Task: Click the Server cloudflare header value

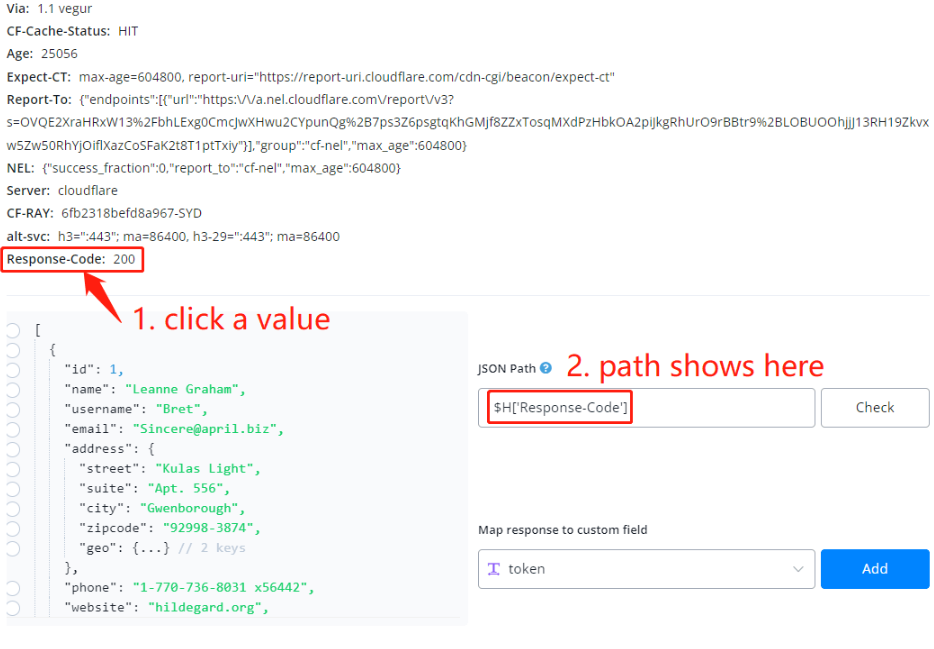Action: click(x=88, y=190)
